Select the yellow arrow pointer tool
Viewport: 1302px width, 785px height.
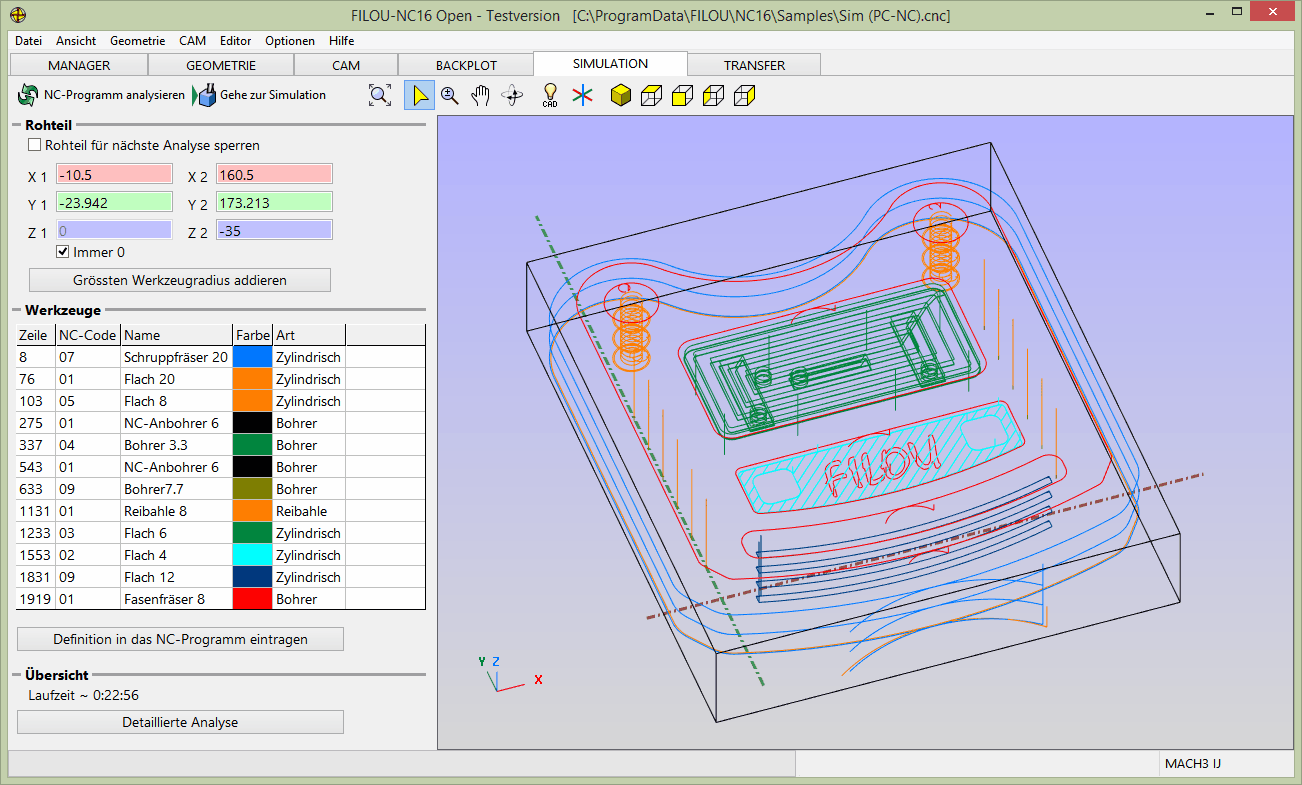click(420, 95)
